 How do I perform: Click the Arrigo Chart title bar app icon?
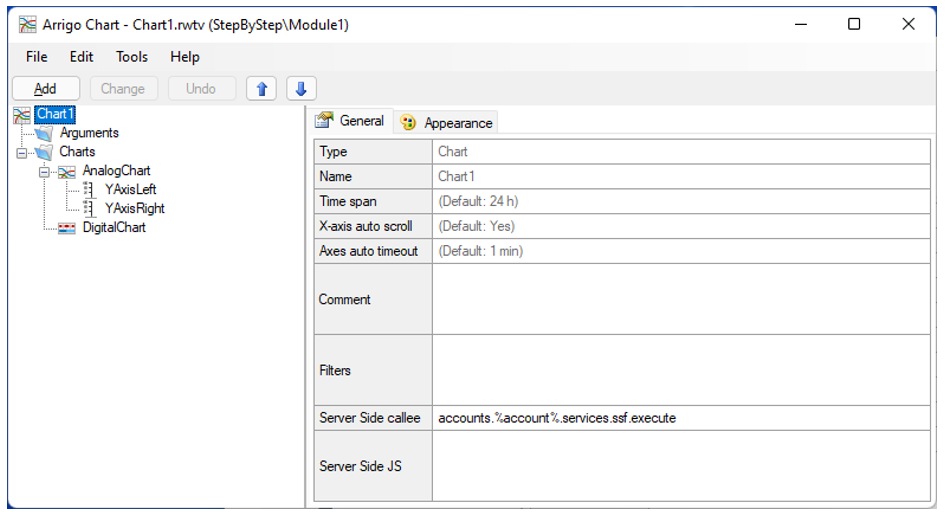pos(27,25)
